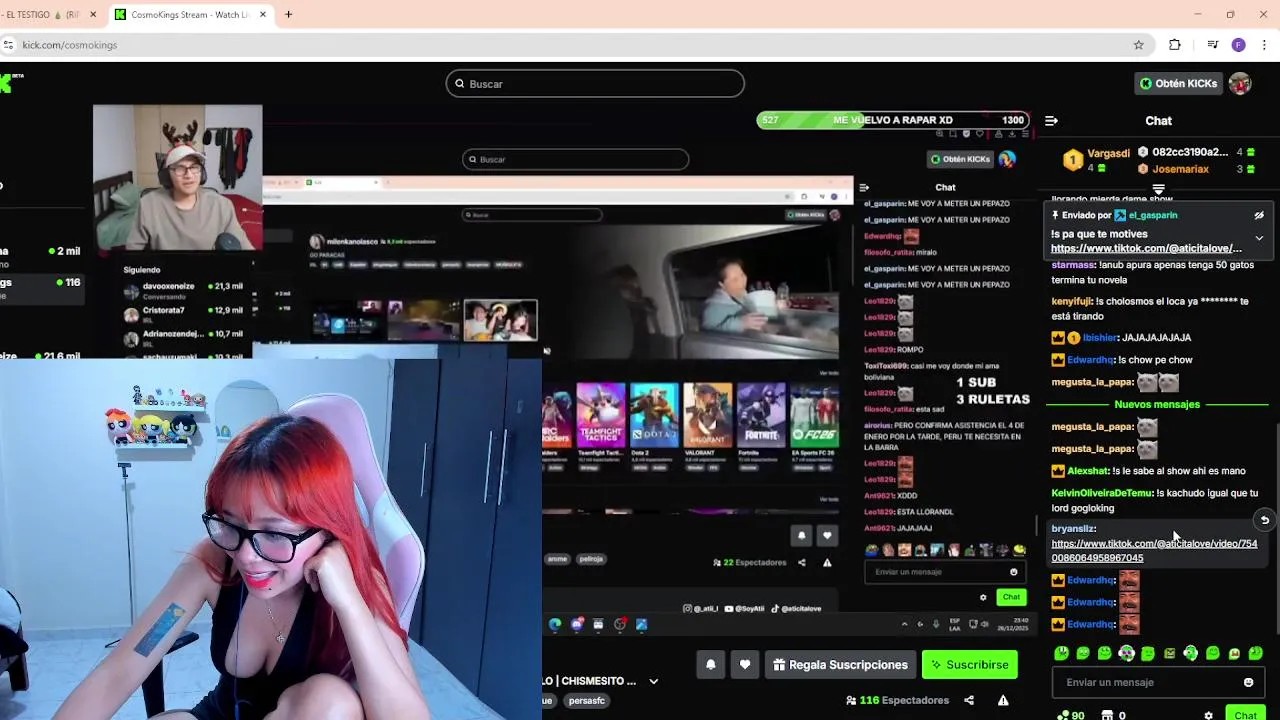Click username starmass in chat

point(1073,265)
